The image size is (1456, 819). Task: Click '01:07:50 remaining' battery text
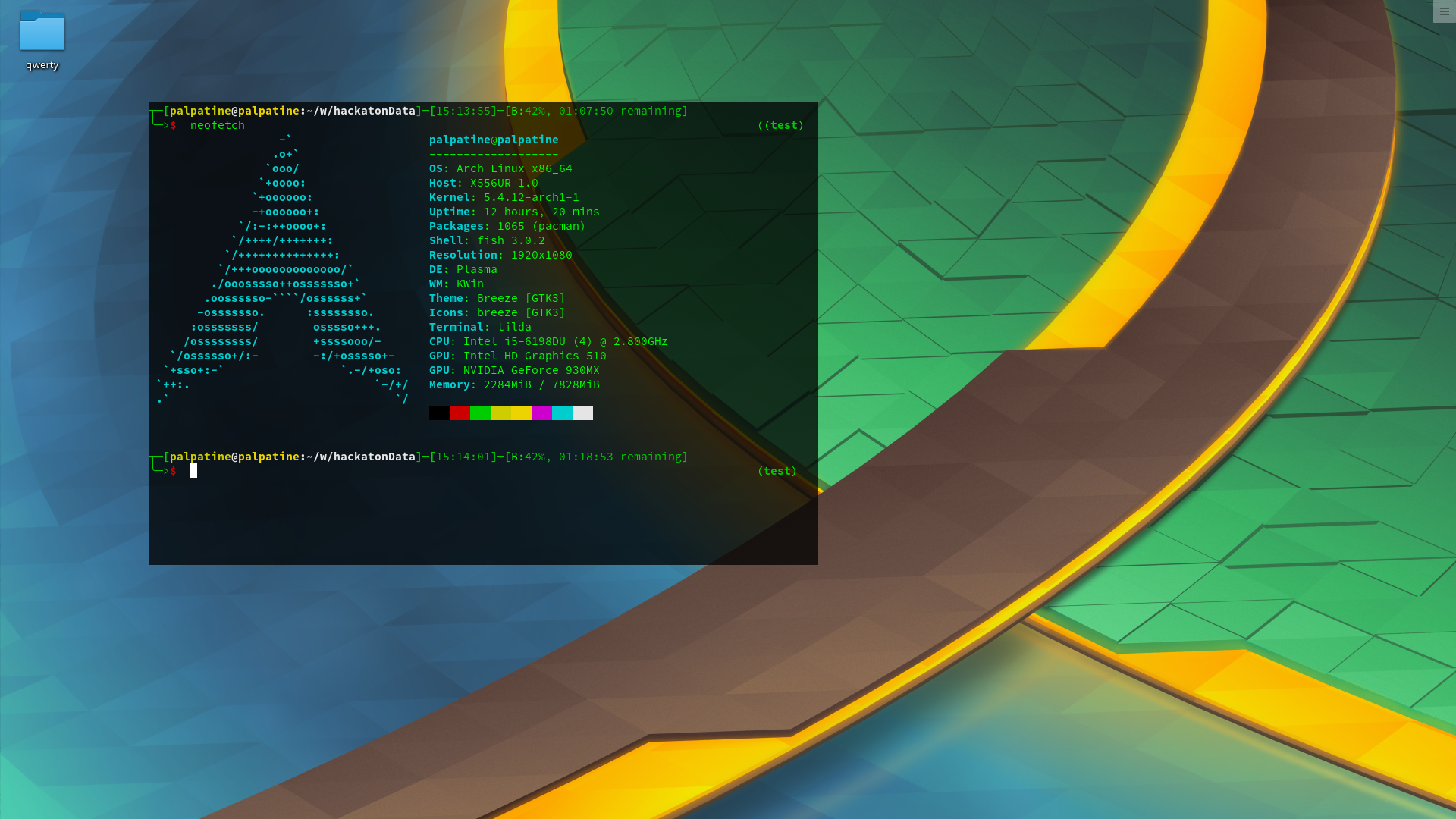[620, 111]
